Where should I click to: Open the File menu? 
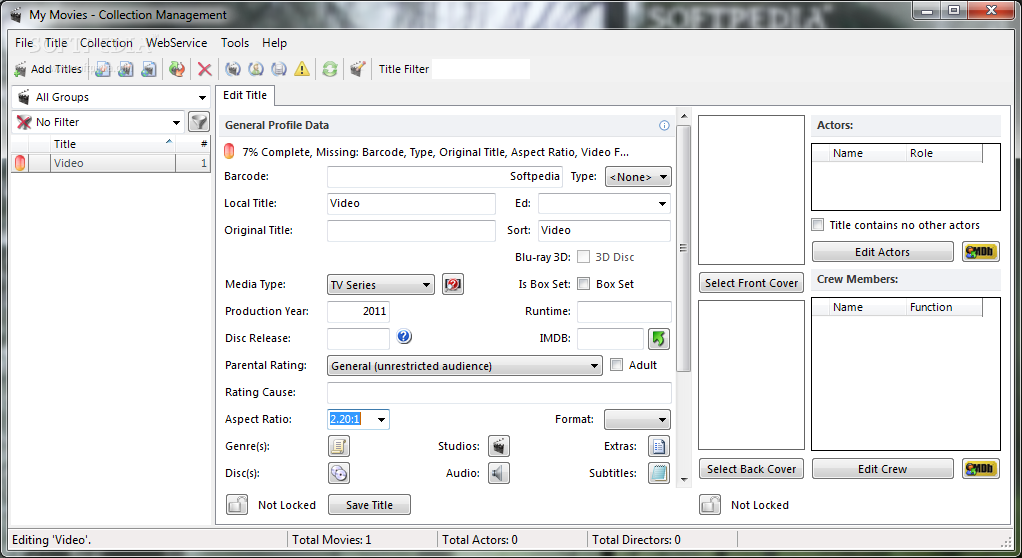pyautogui.click(x=23, y=43)
